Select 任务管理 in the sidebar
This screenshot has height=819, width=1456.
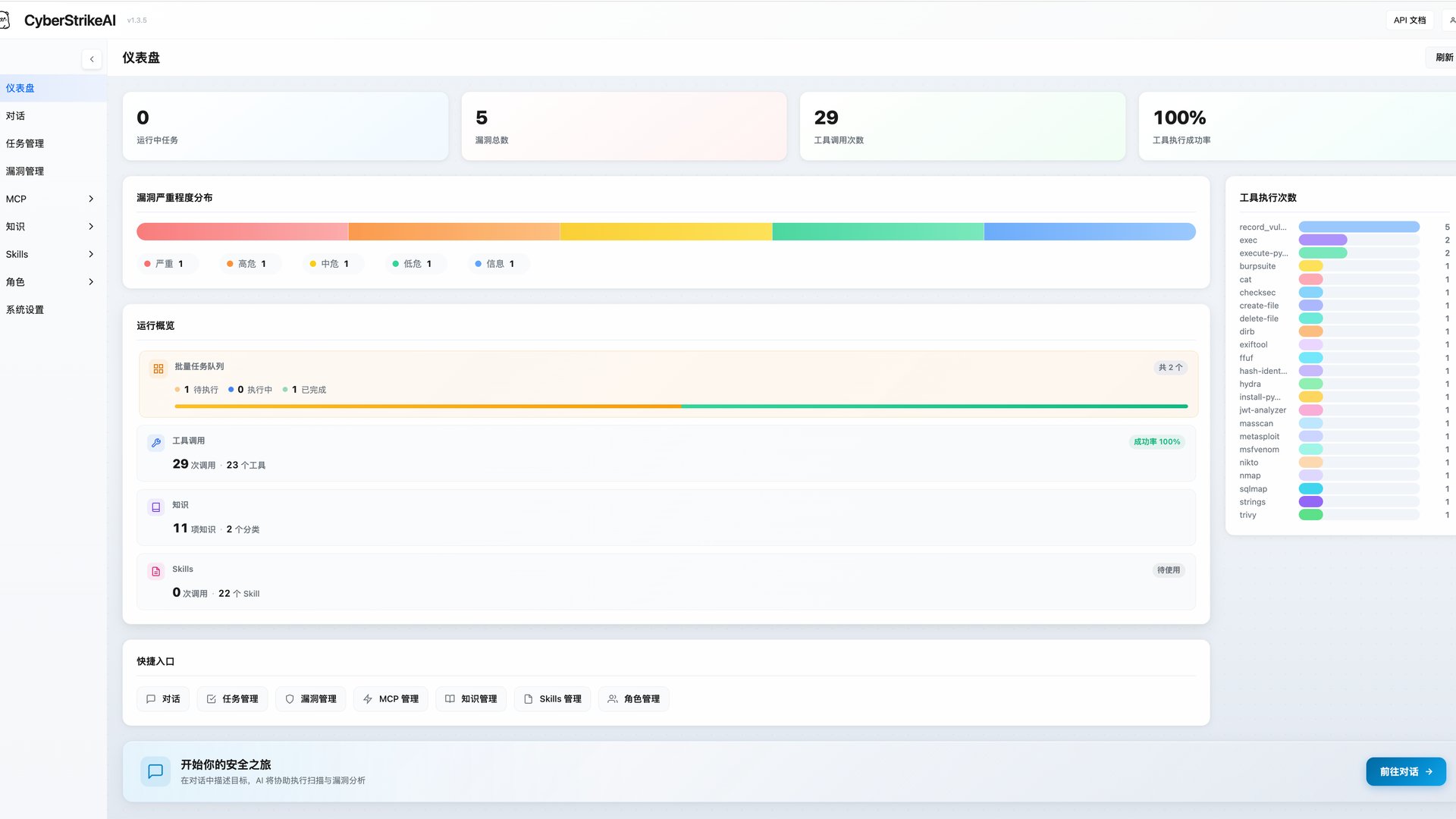(25, 143)
